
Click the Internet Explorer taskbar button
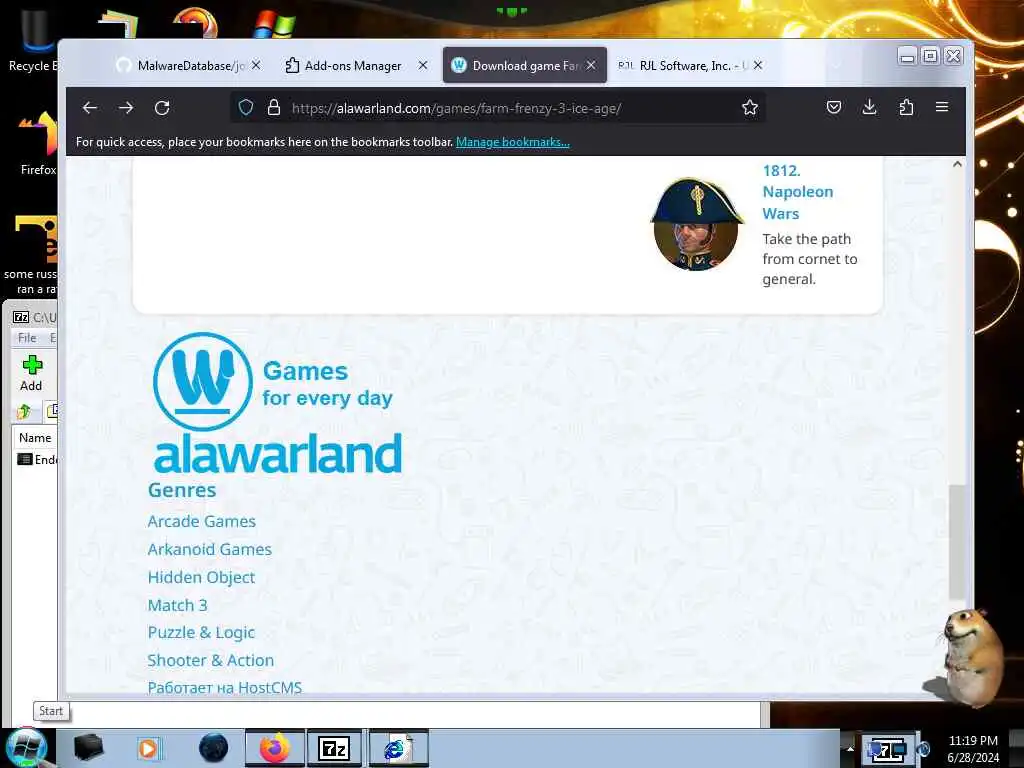398,748
